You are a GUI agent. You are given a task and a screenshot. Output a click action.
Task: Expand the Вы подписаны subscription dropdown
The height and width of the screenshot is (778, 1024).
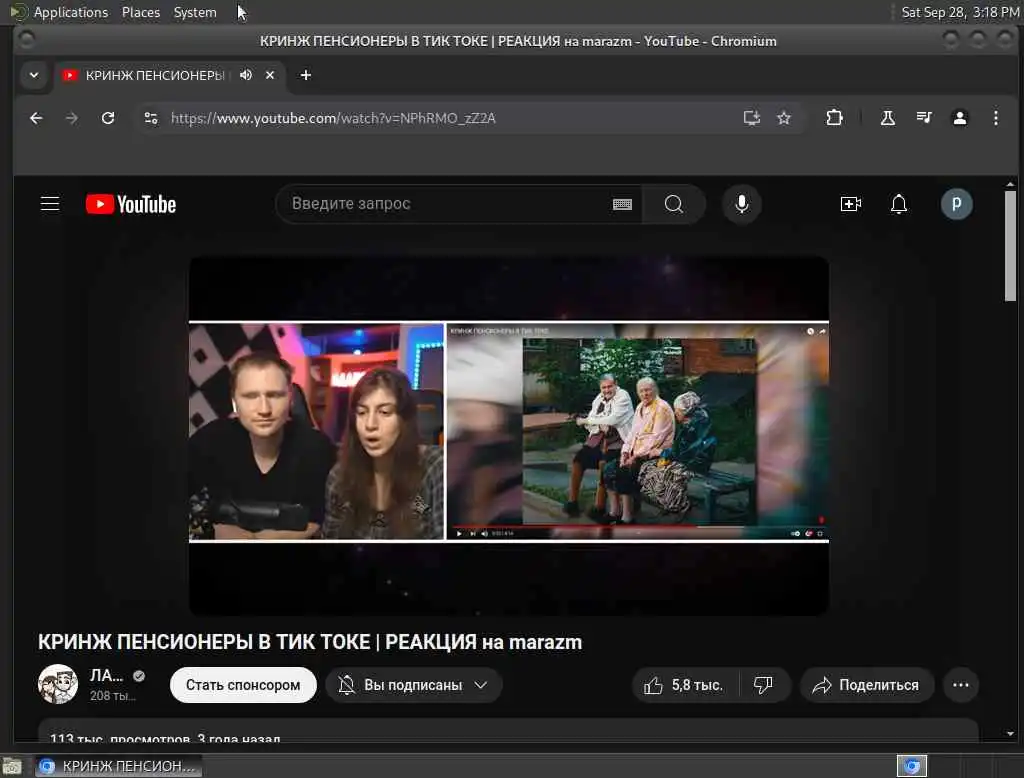tap(413, 685)
